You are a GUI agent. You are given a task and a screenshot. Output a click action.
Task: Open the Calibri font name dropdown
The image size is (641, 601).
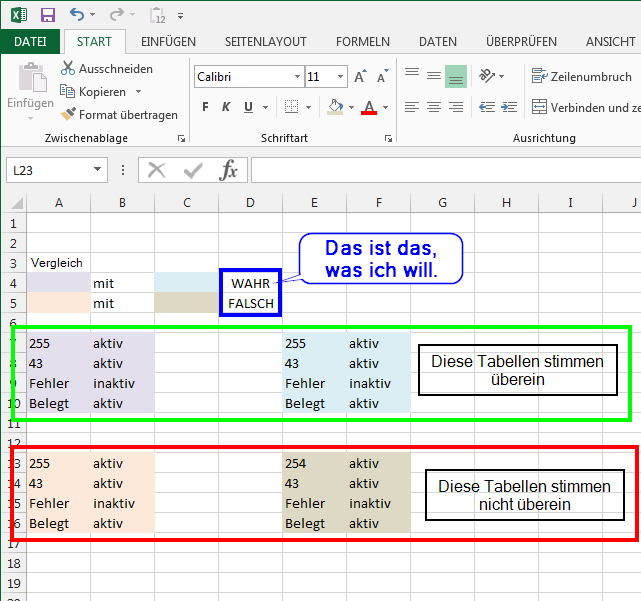coord(298,77)
